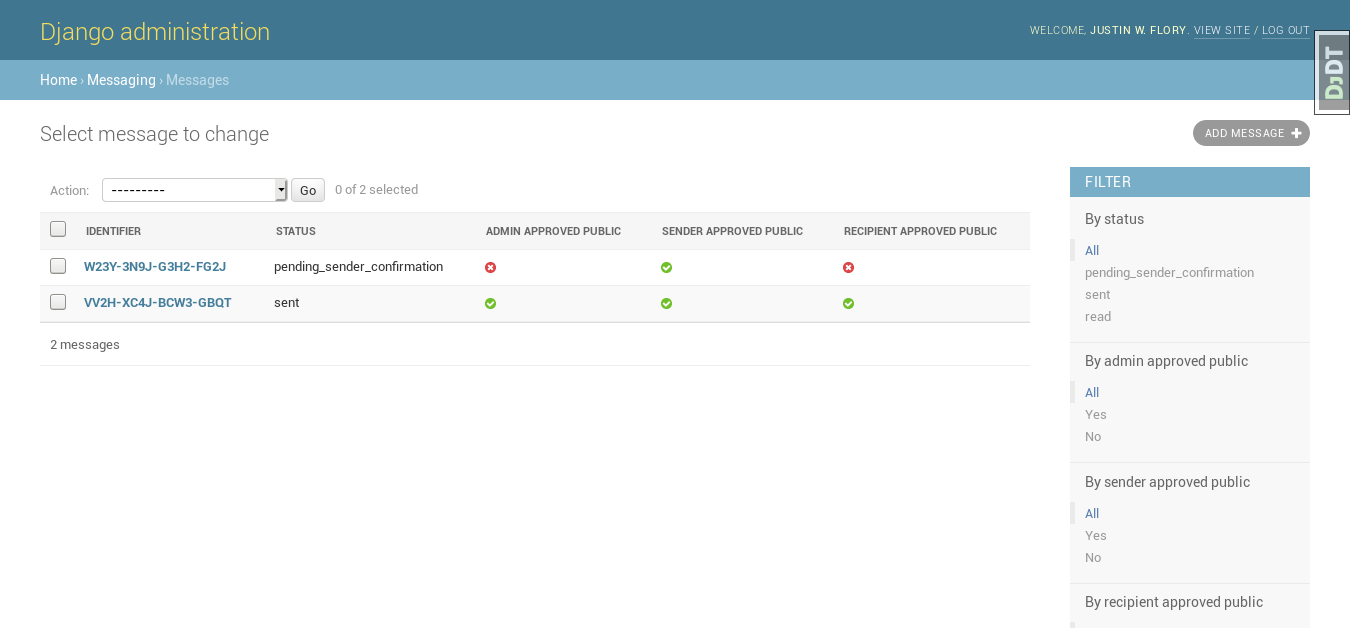Viewport: 1350px width, 628px height.
Task: Click the View Site link
Action: coord(1222,31)
